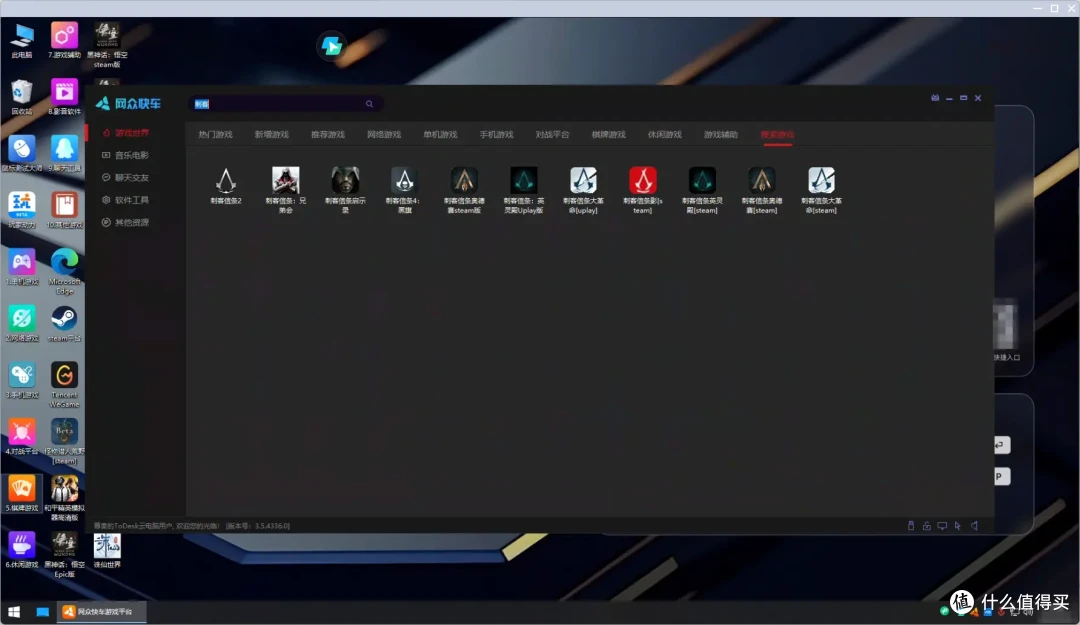Open 黑神话:悟空 Epic版 desktop icon

pyautogui.click(x=64, y=555)
